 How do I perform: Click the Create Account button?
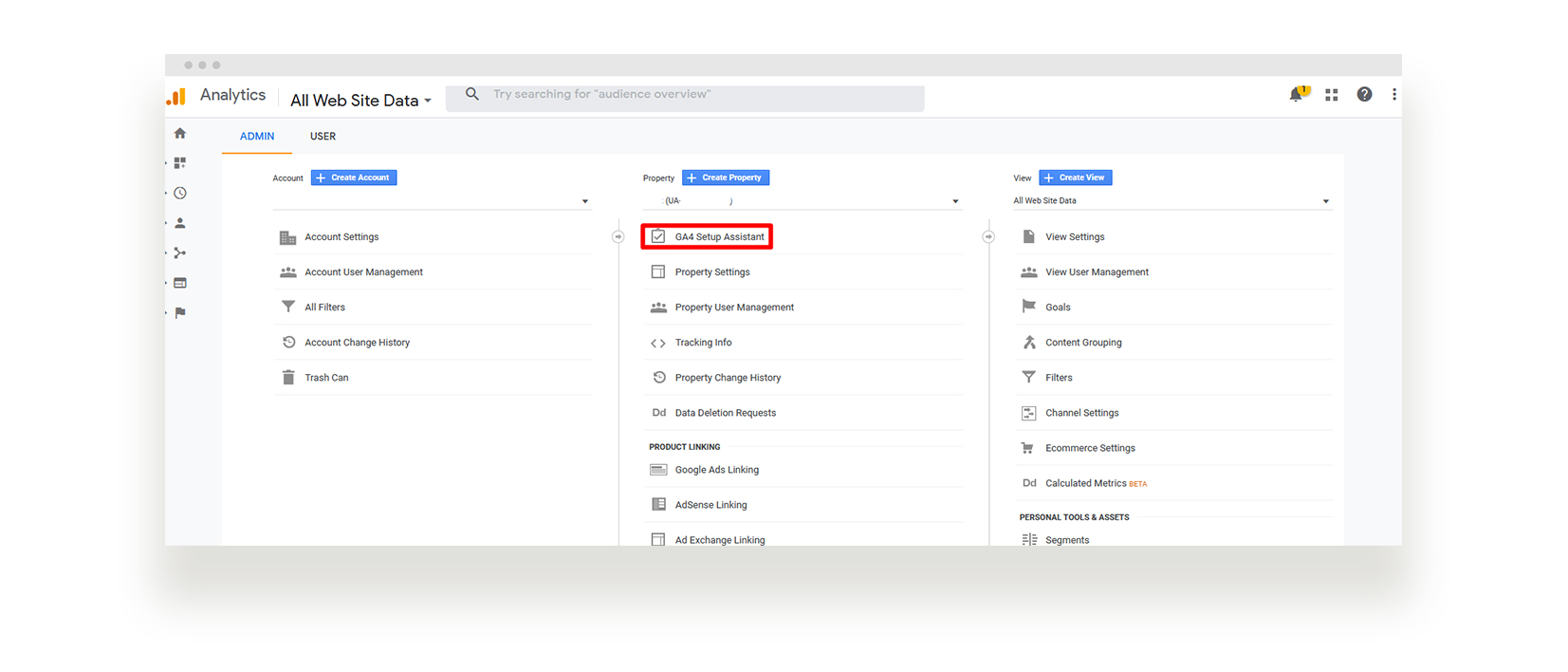pos(354,177)
